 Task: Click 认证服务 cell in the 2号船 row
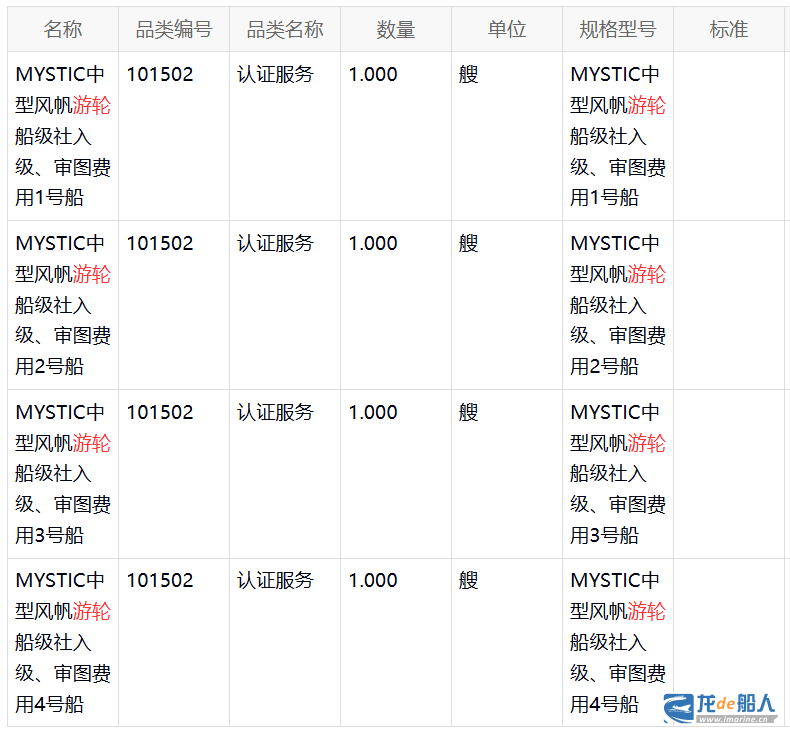[x=275, y=244]
